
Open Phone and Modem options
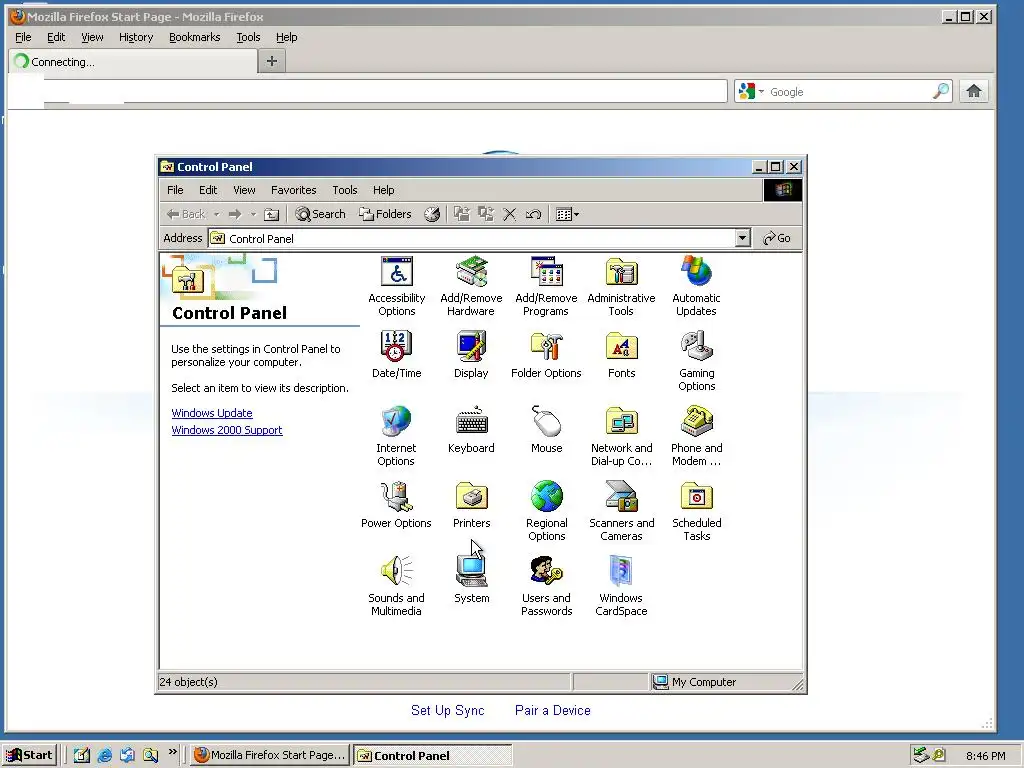(696, 436)
